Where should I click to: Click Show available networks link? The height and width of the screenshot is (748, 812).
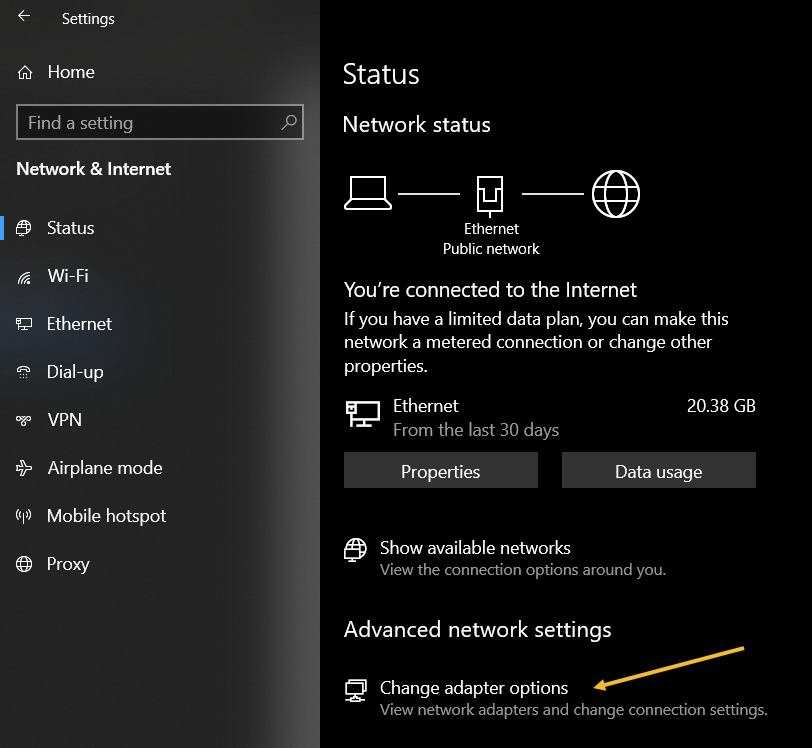point(475,548)
